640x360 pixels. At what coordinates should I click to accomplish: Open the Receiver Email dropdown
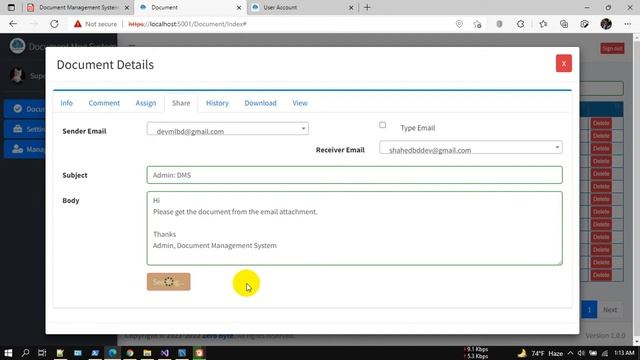coord(471,147)
